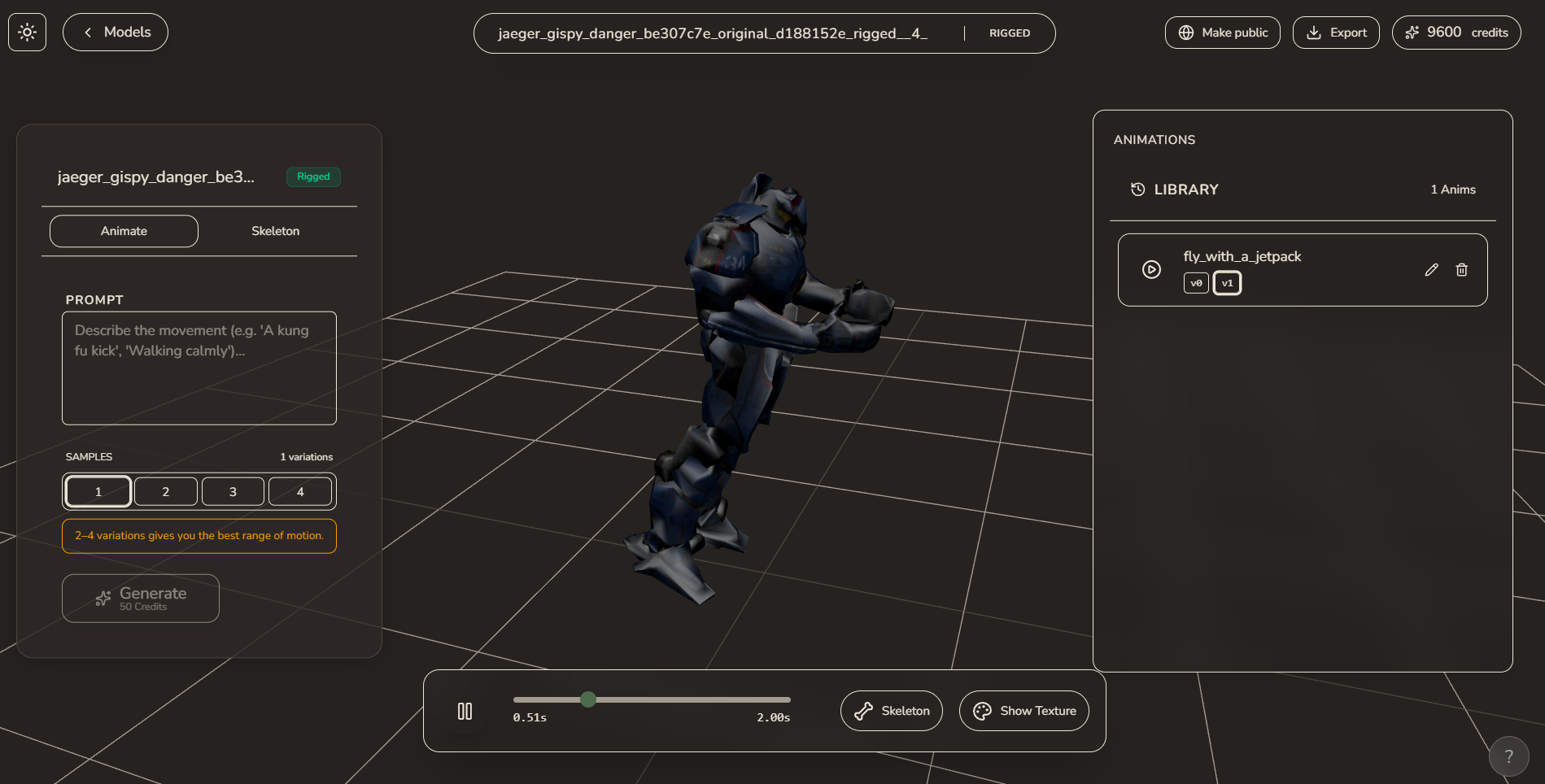Screen dimensions: 1545x784
Task: Open the Library history section
Action: click(x=1175, y=189)
